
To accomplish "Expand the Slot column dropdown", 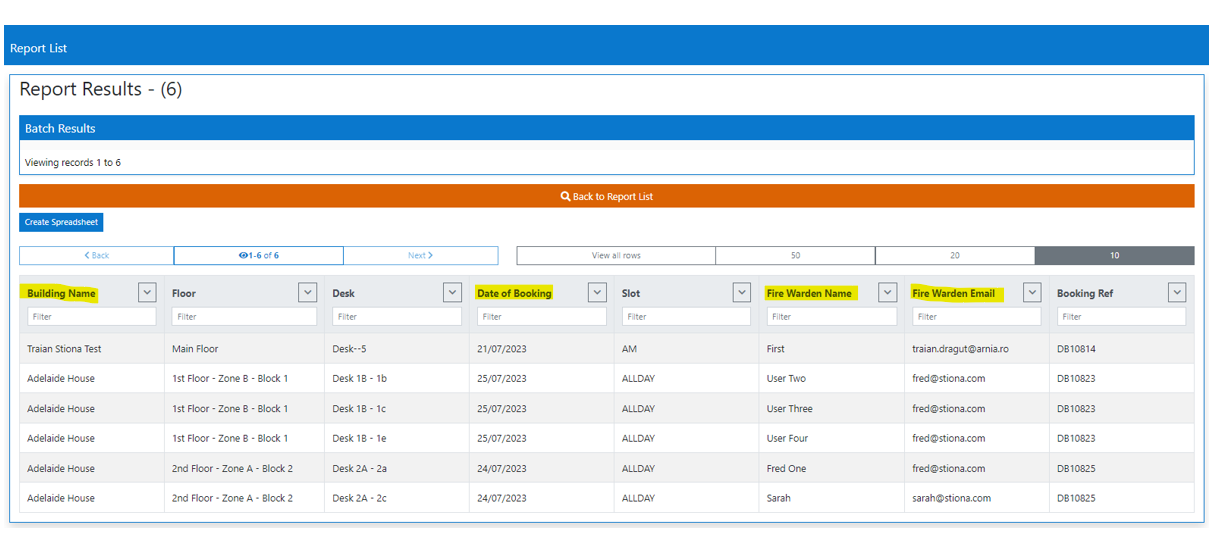I will (741, 292).
